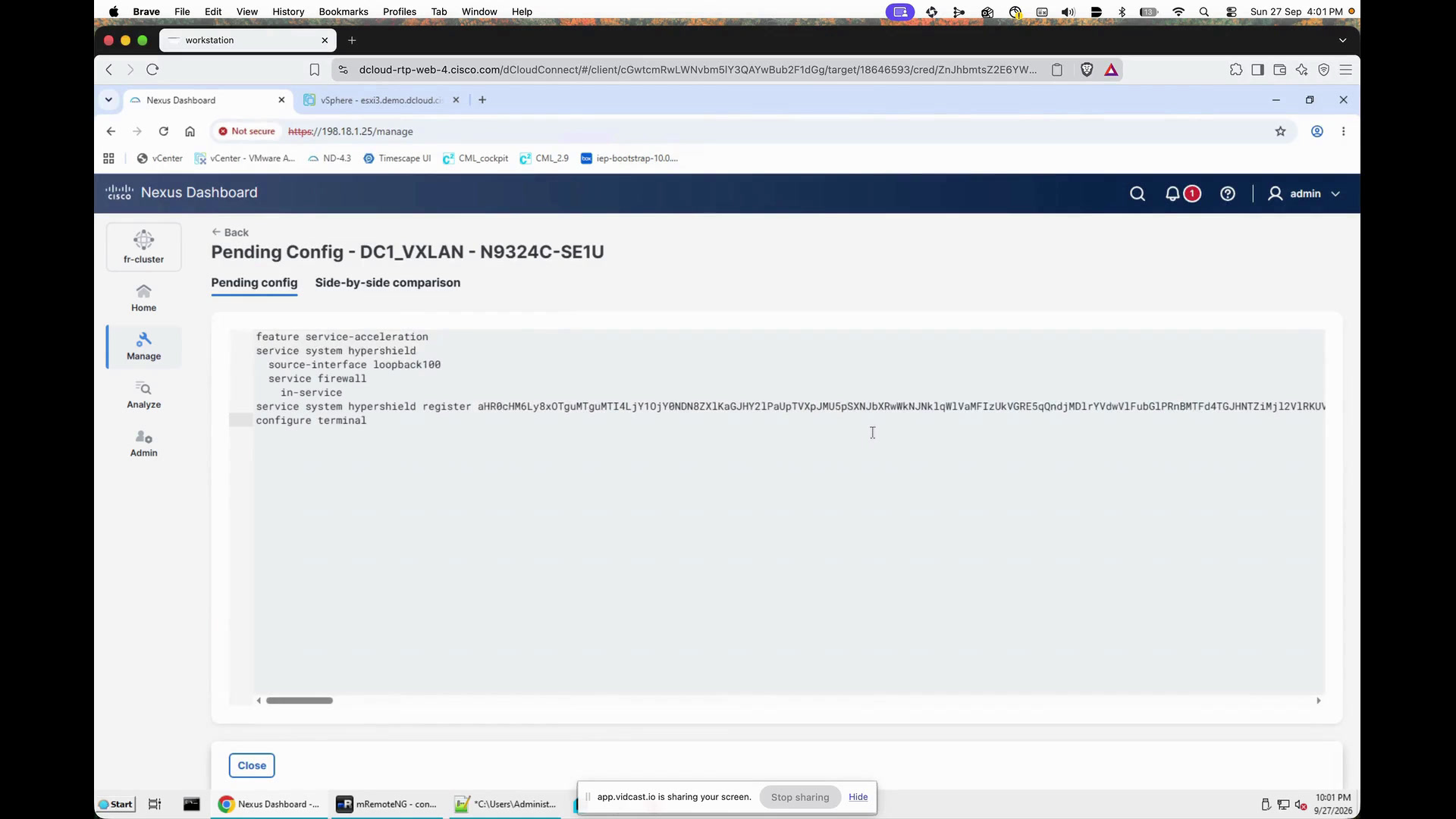View notifications bell with badge

point(1181,194)
